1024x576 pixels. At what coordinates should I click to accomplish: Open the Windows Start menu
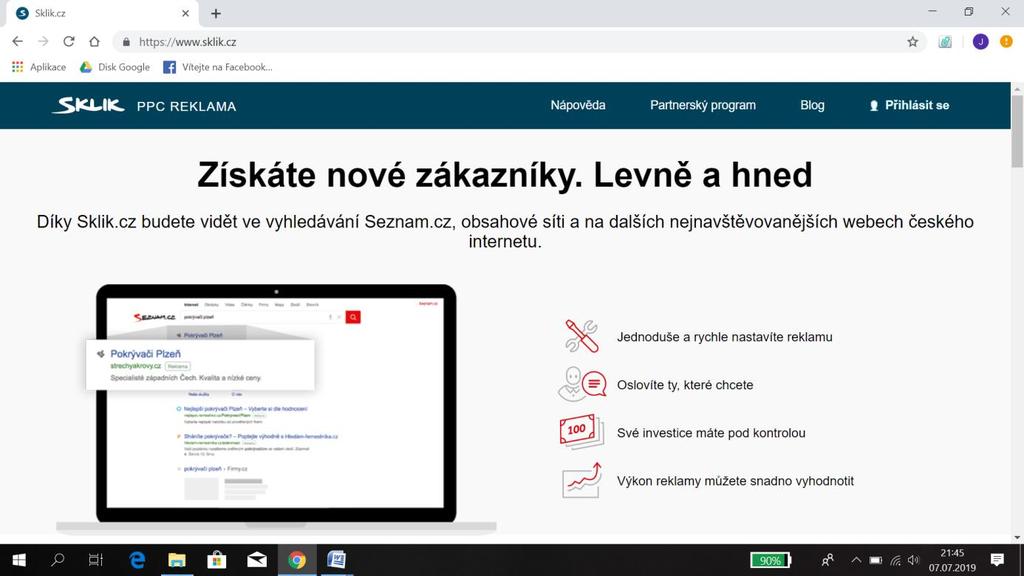click(19, 560)
